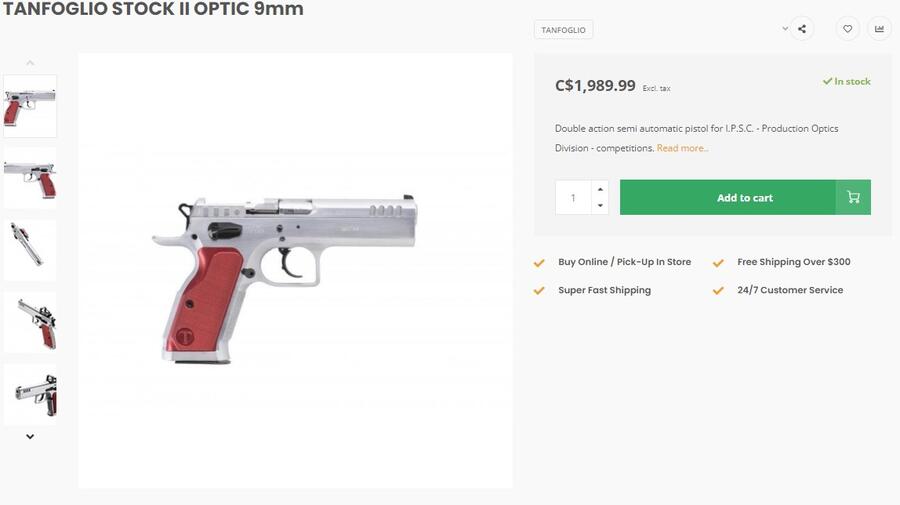Image resolution: width=900 pixels, height=505 pixels.
Task: Click the quantity input field
Action: [x=574, y=197]
